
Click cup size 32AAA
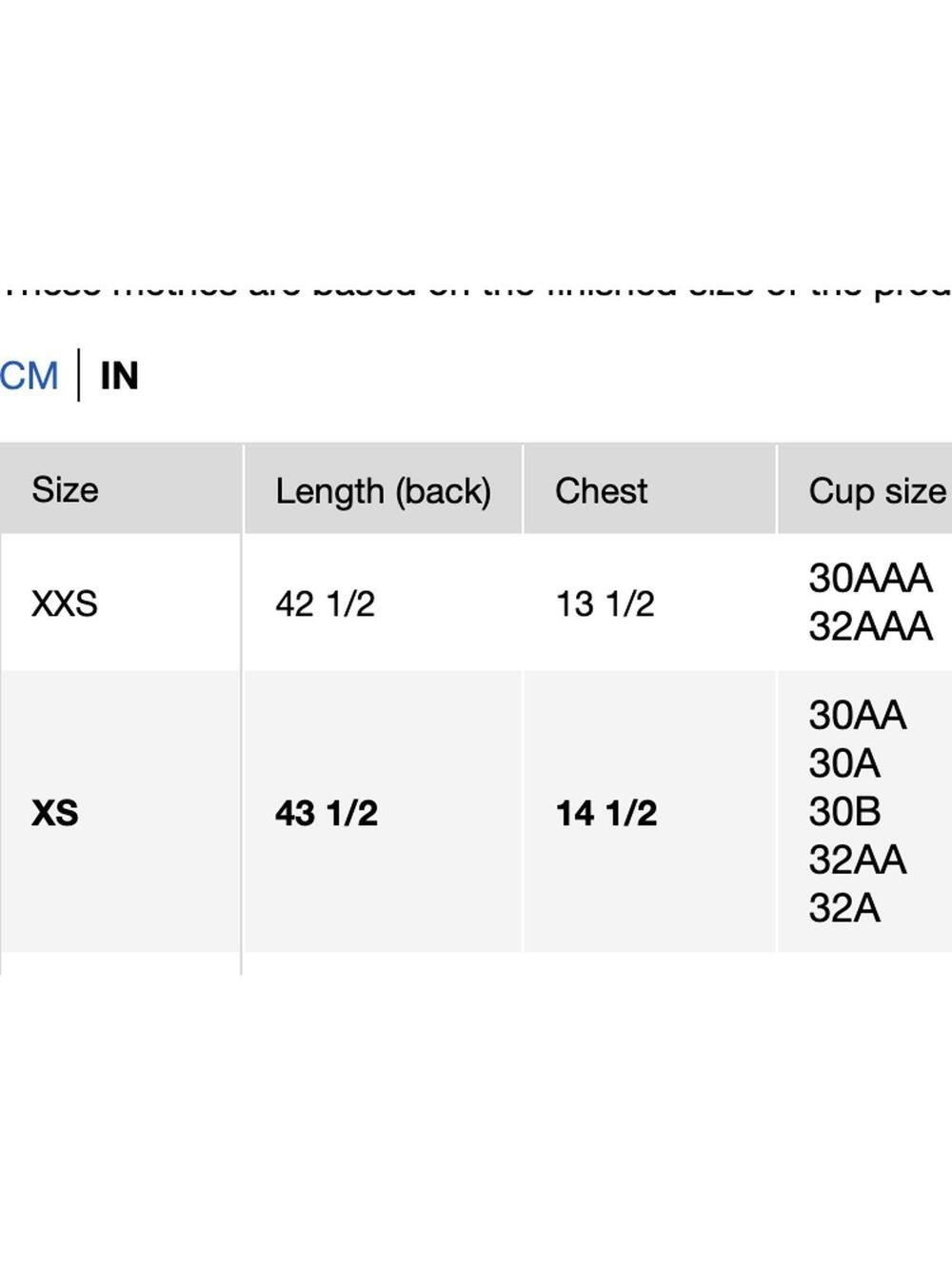(x=870, y=626)
